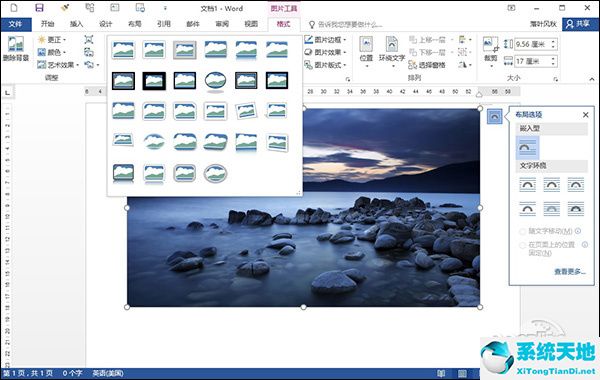Screen dimensions: 600x380
Task: Collapse the ribbon with the chevron arrow
Action: 592,79
